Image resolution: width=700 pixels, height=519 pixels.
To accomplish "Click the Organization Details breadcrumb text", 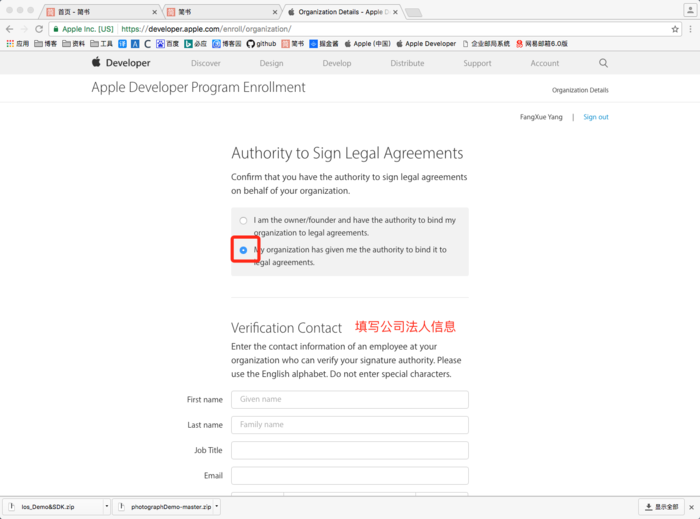I will pyautogui.click(x=580, y=90).
